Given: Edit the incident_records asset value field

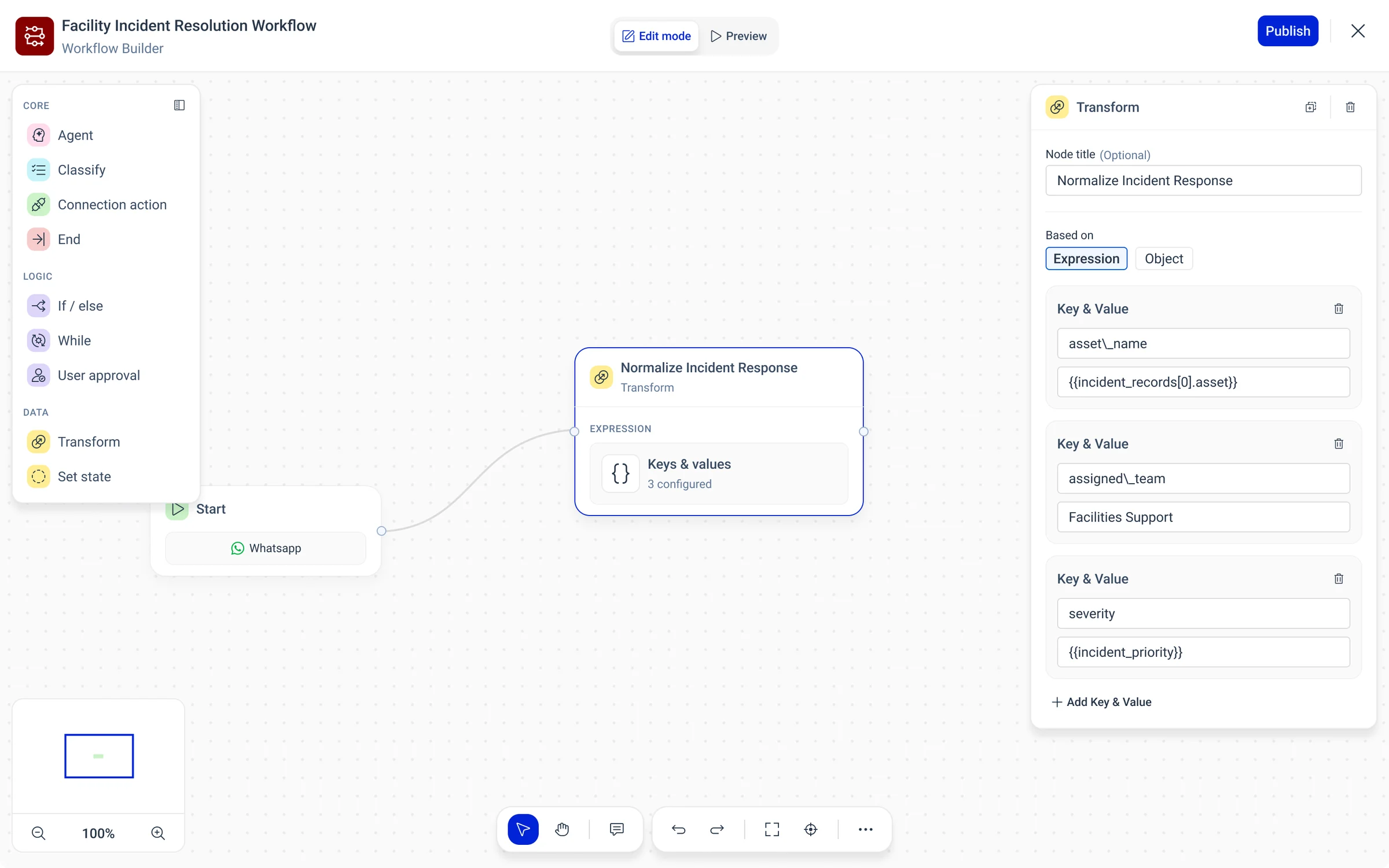Looking at the screenshot, I should [1203, 382].
